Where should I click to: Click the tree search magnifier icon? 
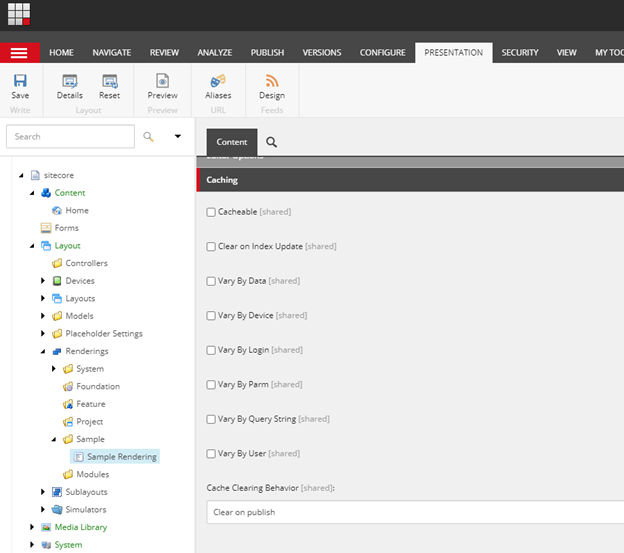[148, 136]
